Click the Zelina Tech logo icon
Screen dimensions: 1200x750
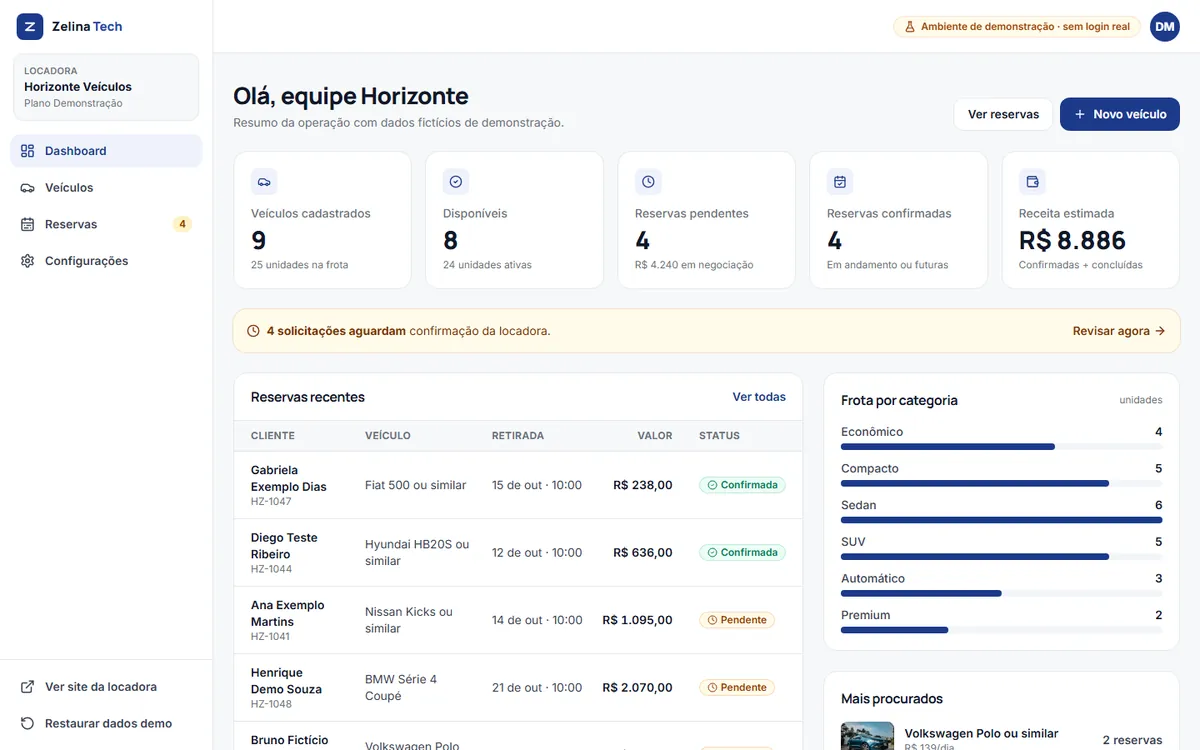click(30, 27)
